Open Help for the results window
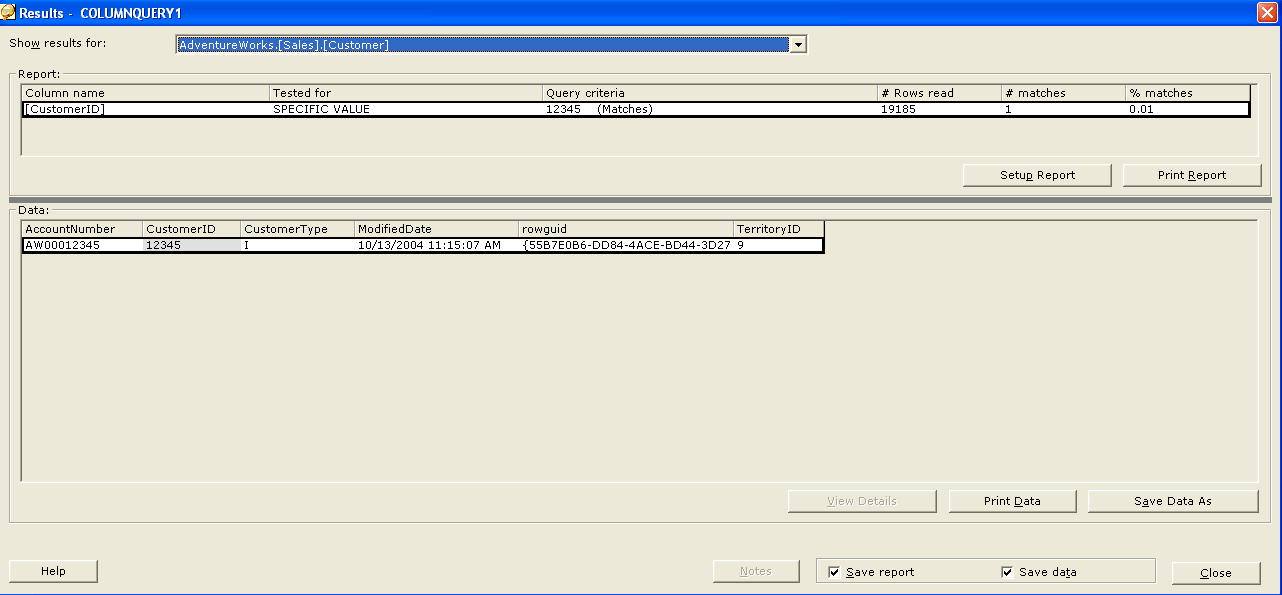 tap(53, 571)
